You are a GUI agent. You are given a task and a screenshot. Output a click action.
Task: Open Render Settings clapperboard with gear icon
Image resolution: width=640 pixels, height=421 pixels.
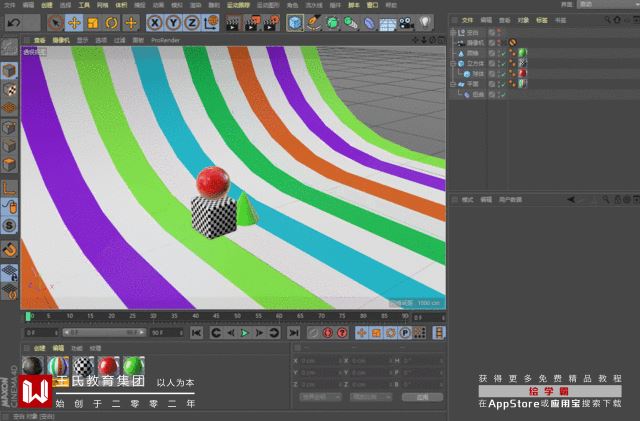271,23
